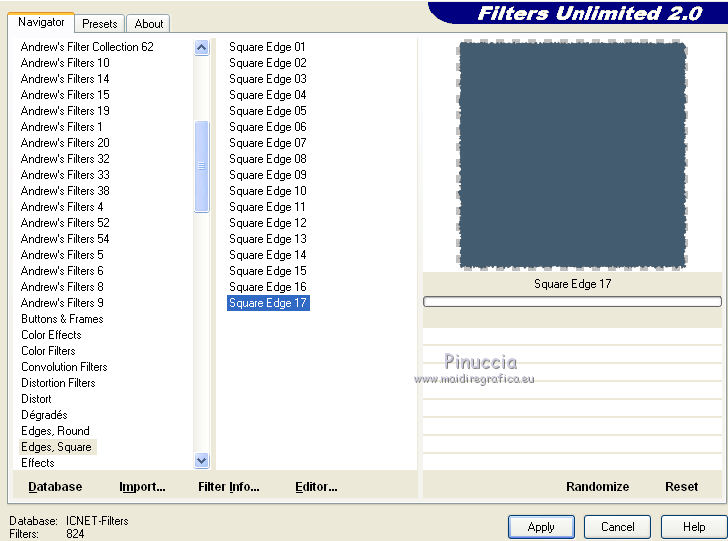Click the category list scroll down arrow
Viewport: 728px width, 541px height.
point(202,461)
